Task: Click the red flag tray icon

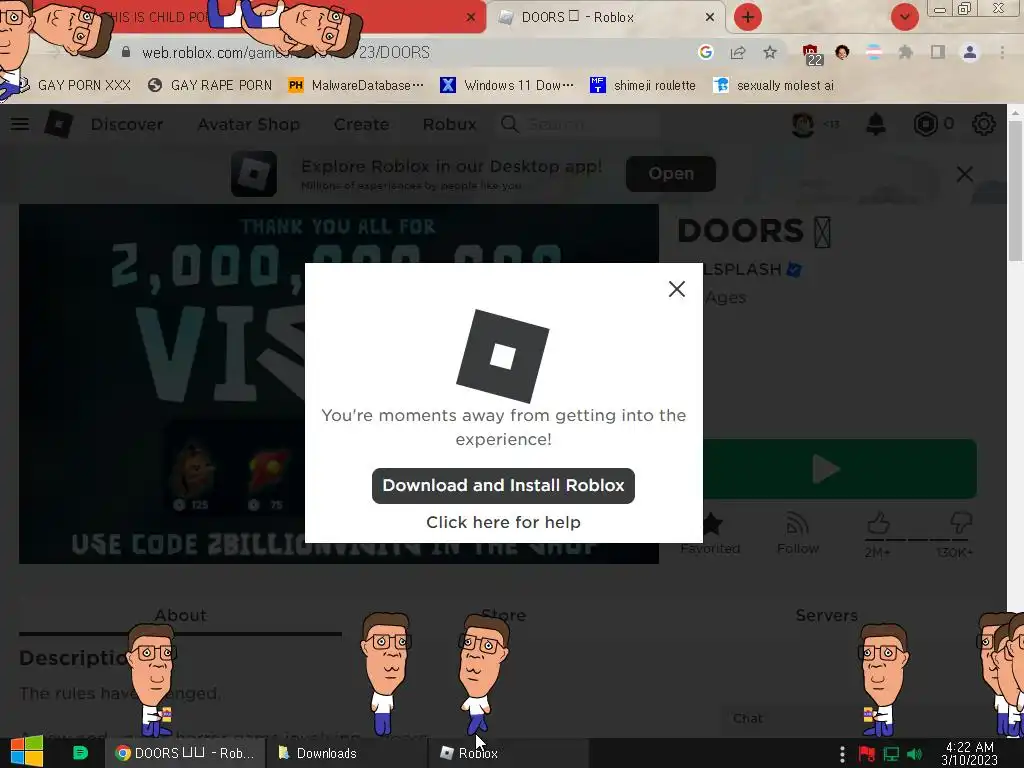Action: tap(867, 754)
